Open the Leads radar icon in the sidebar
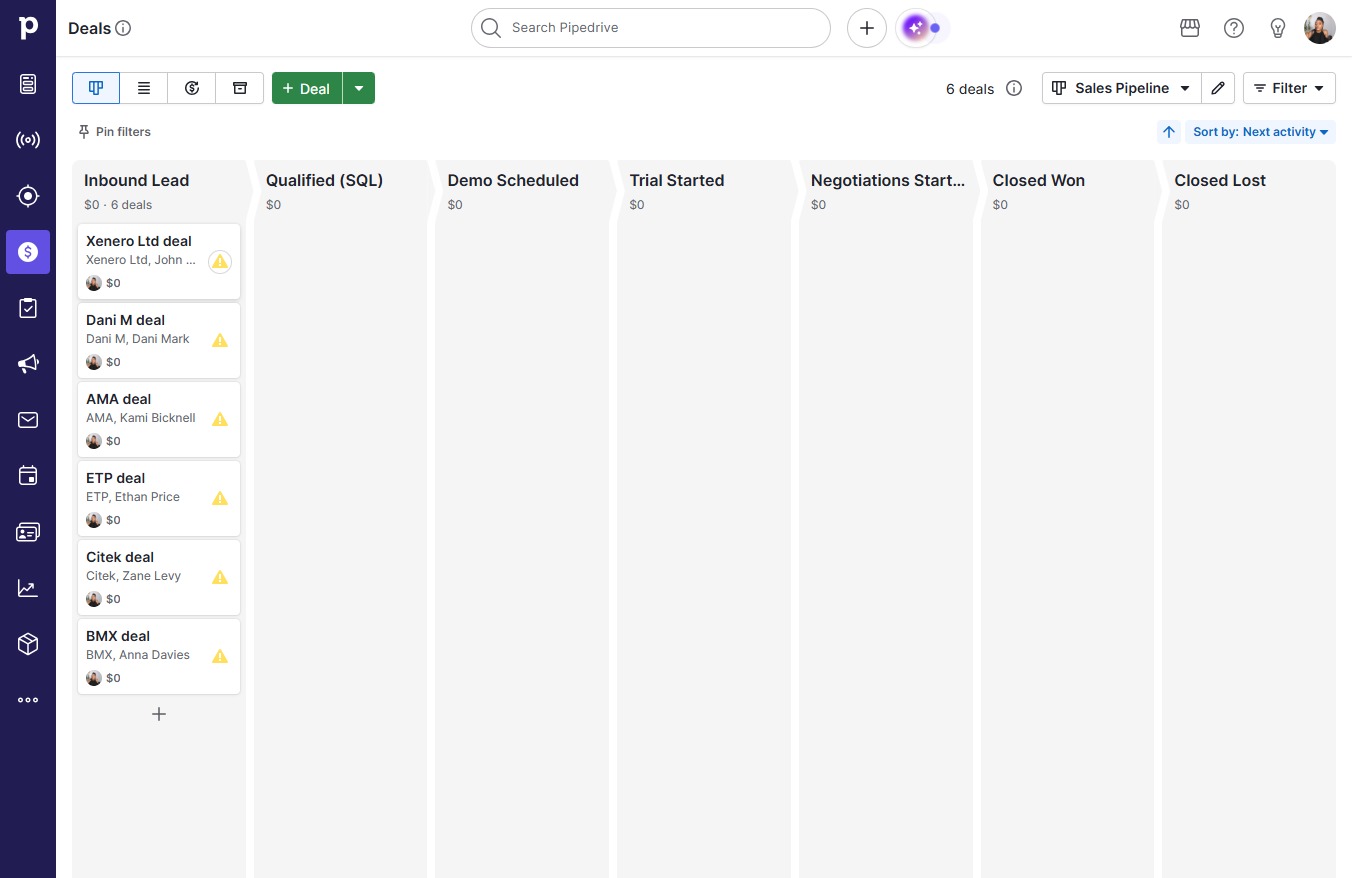1352x878 pixels. [x=28, y=140]
